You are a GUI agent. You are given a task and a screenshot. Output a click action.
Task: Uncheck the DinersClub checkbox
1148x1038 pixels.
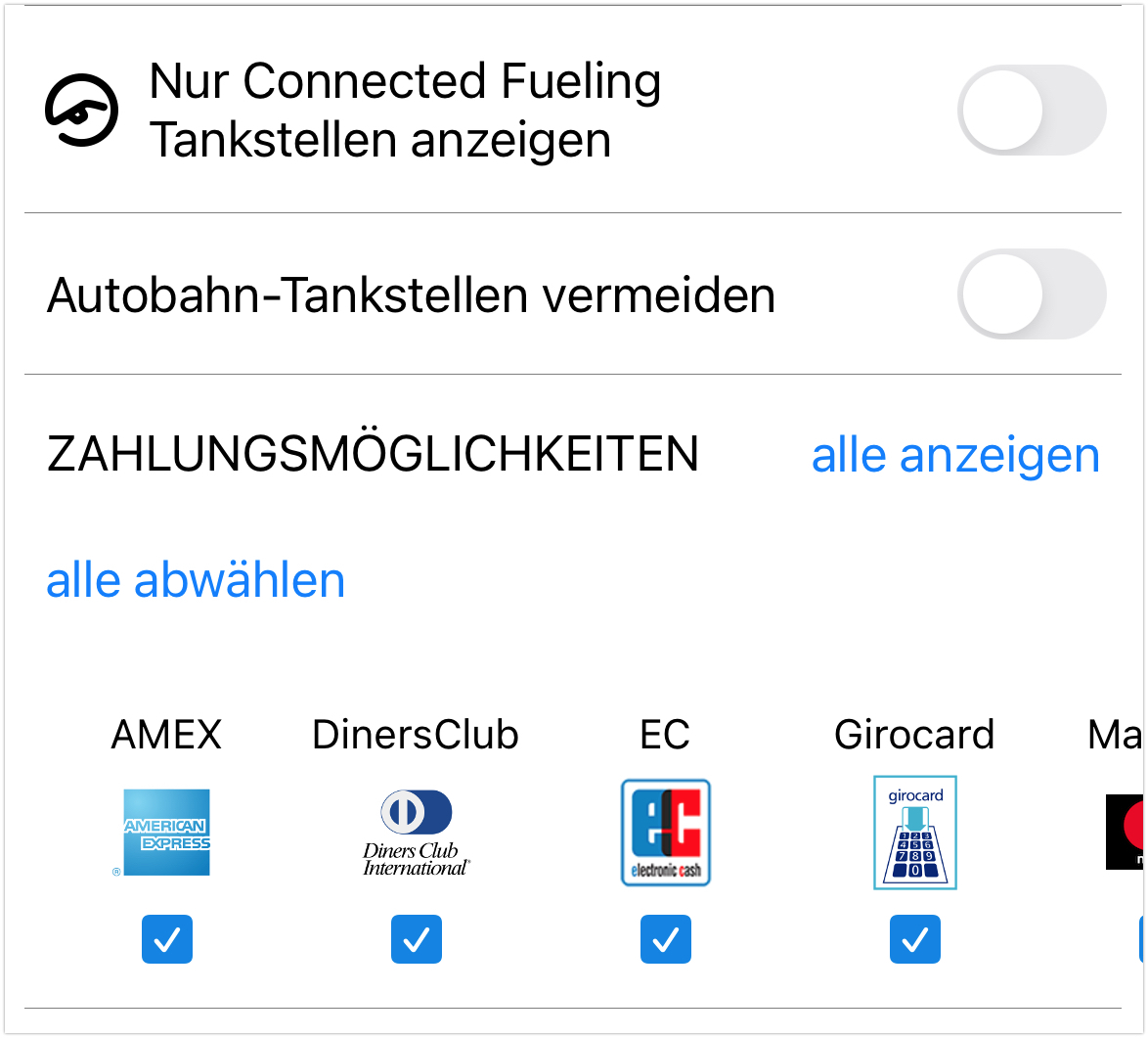417,939
